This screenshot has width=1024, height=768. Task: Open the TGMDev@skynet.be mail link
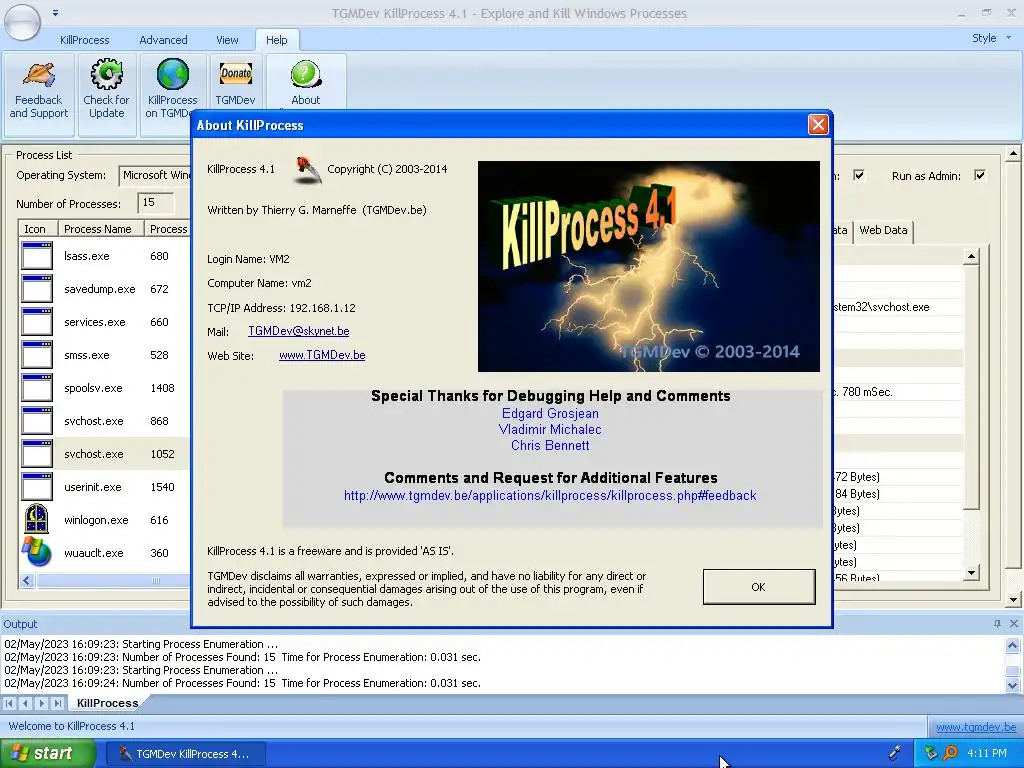[x=298, y=331]
